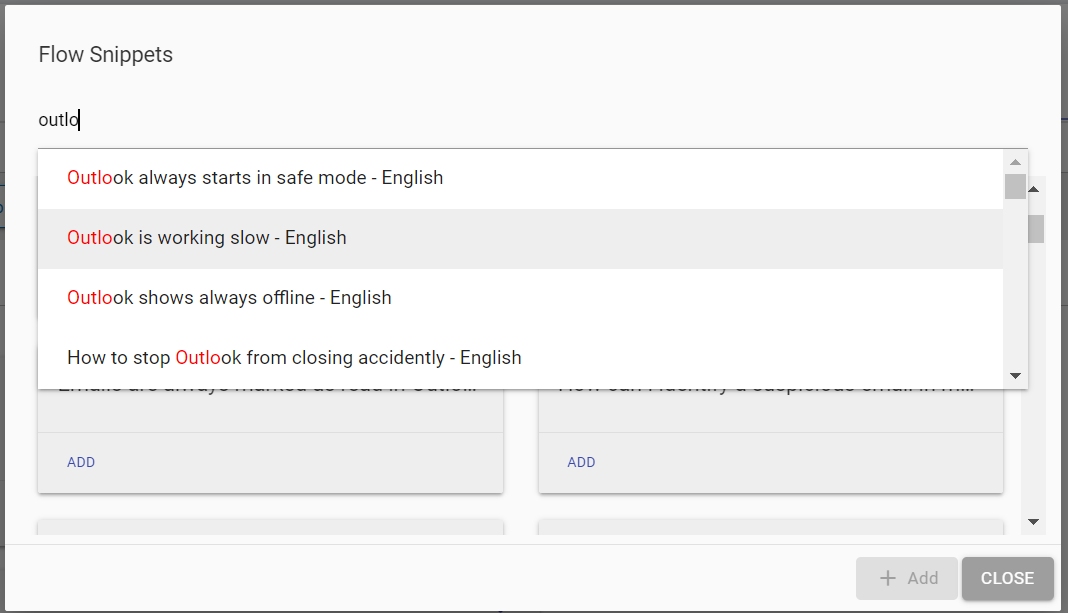Screen dimensions: 1068x613
Task: Select 'Outlook always starts in safe mode - English'
Action: [254, 177]
